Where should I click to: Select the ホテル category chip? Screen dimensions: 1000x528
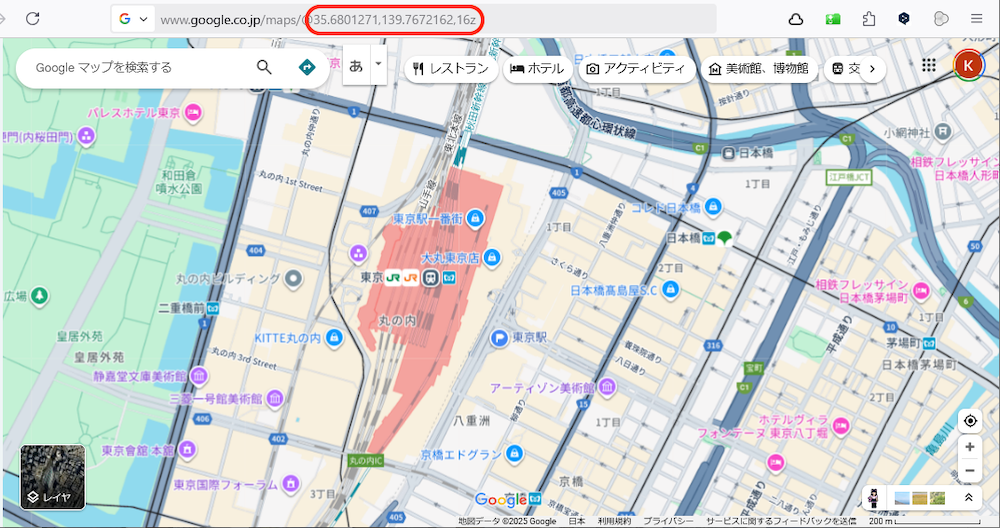pyautogui.click(x=537, y=68)
